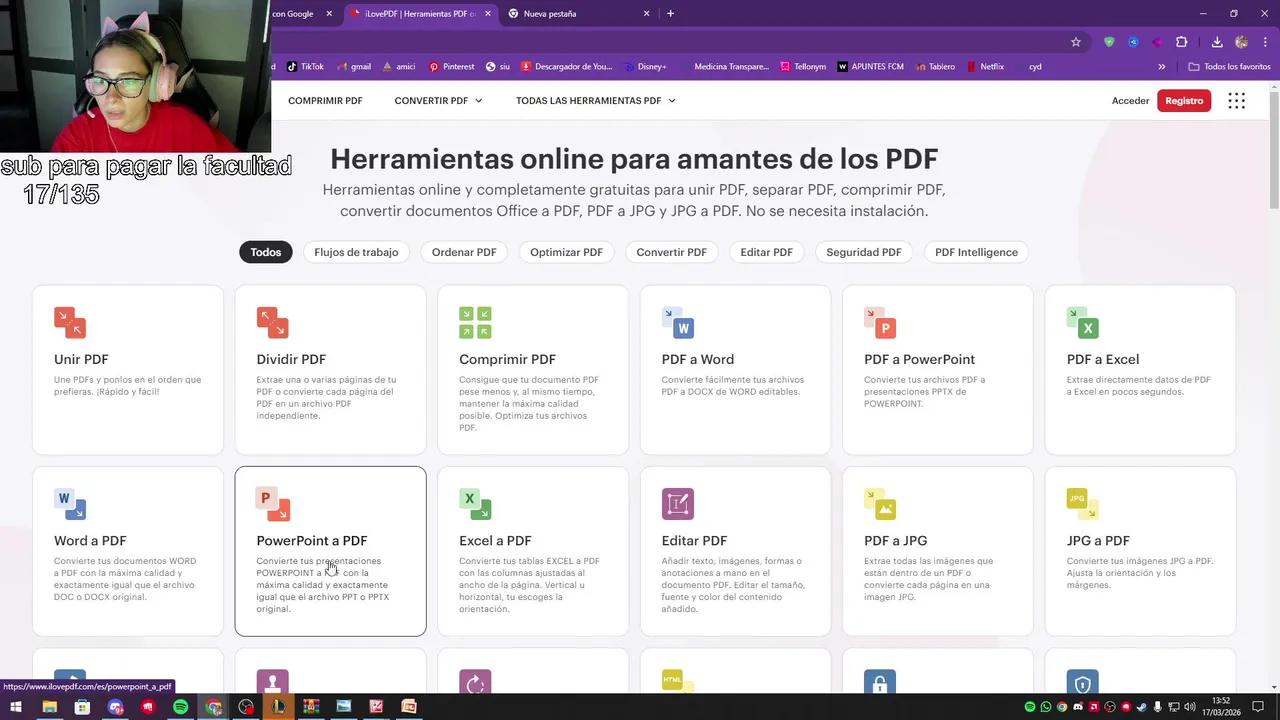Open the Todos los favoritos folder
Viewport: 1280px width, 720px height.
1229,67
